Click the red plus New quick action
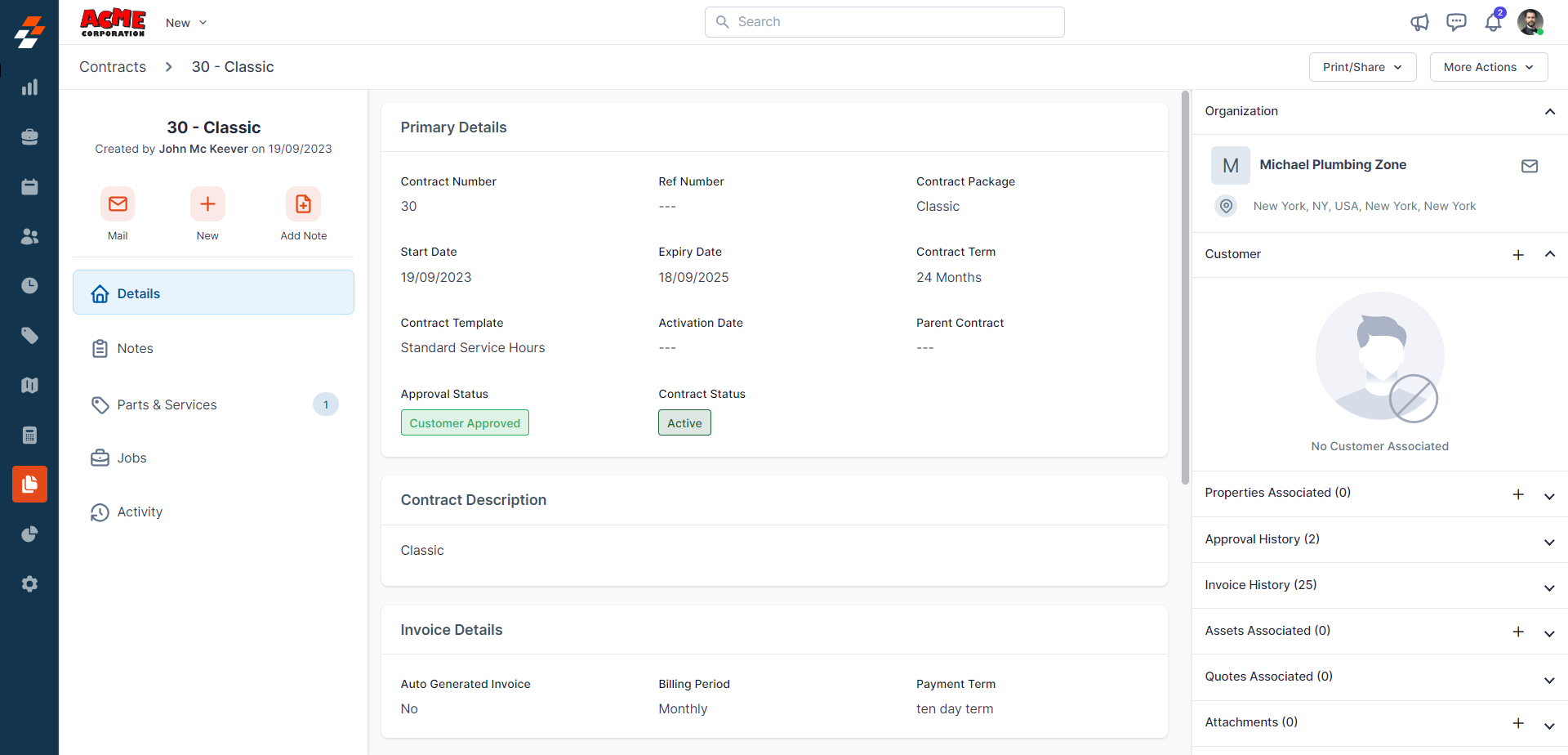Screen dimensions: 1568x755 [x=207, y=204]
